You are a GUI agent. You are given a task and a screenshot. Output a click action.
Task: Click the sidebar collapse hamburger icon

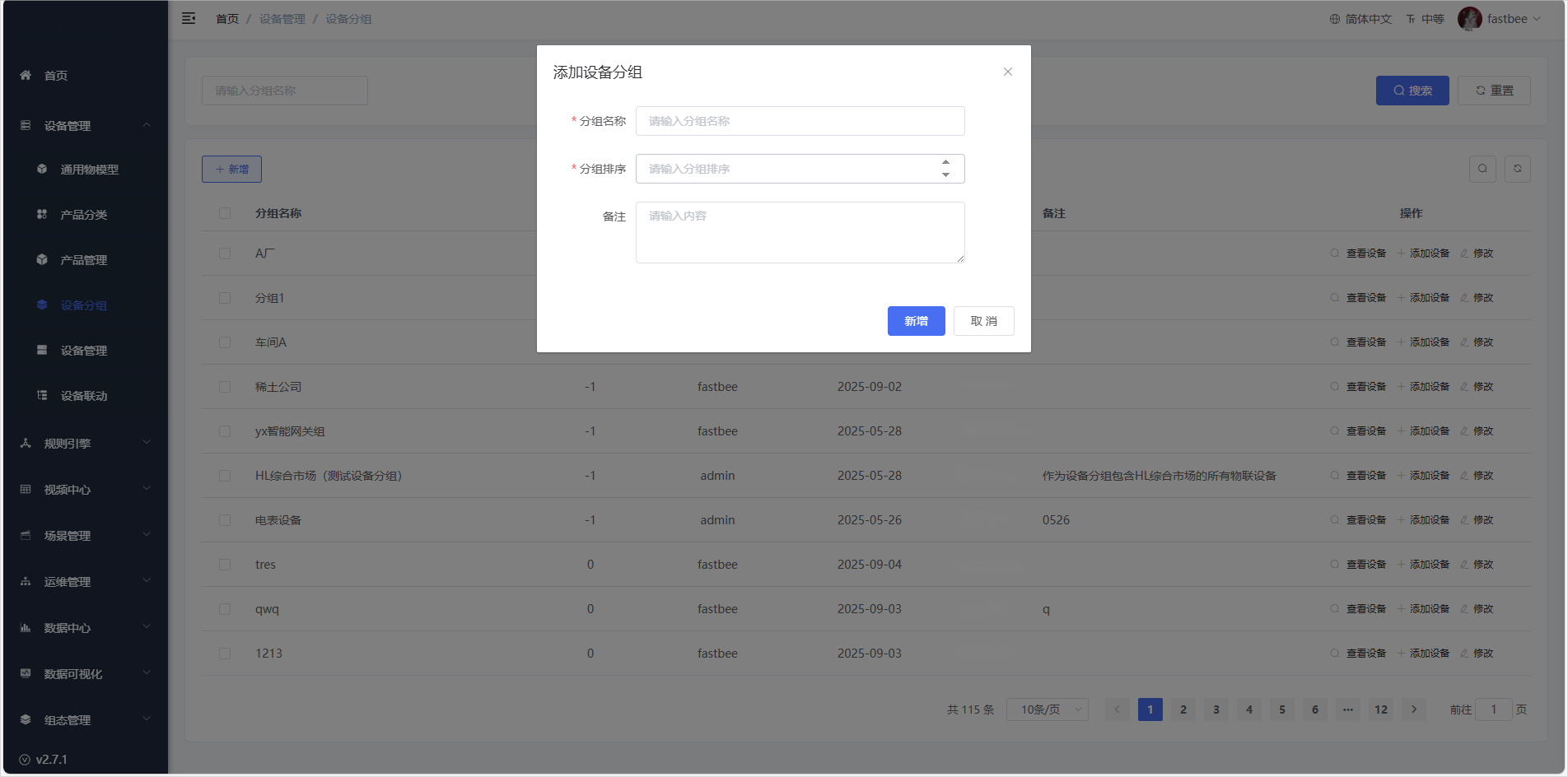189,18
